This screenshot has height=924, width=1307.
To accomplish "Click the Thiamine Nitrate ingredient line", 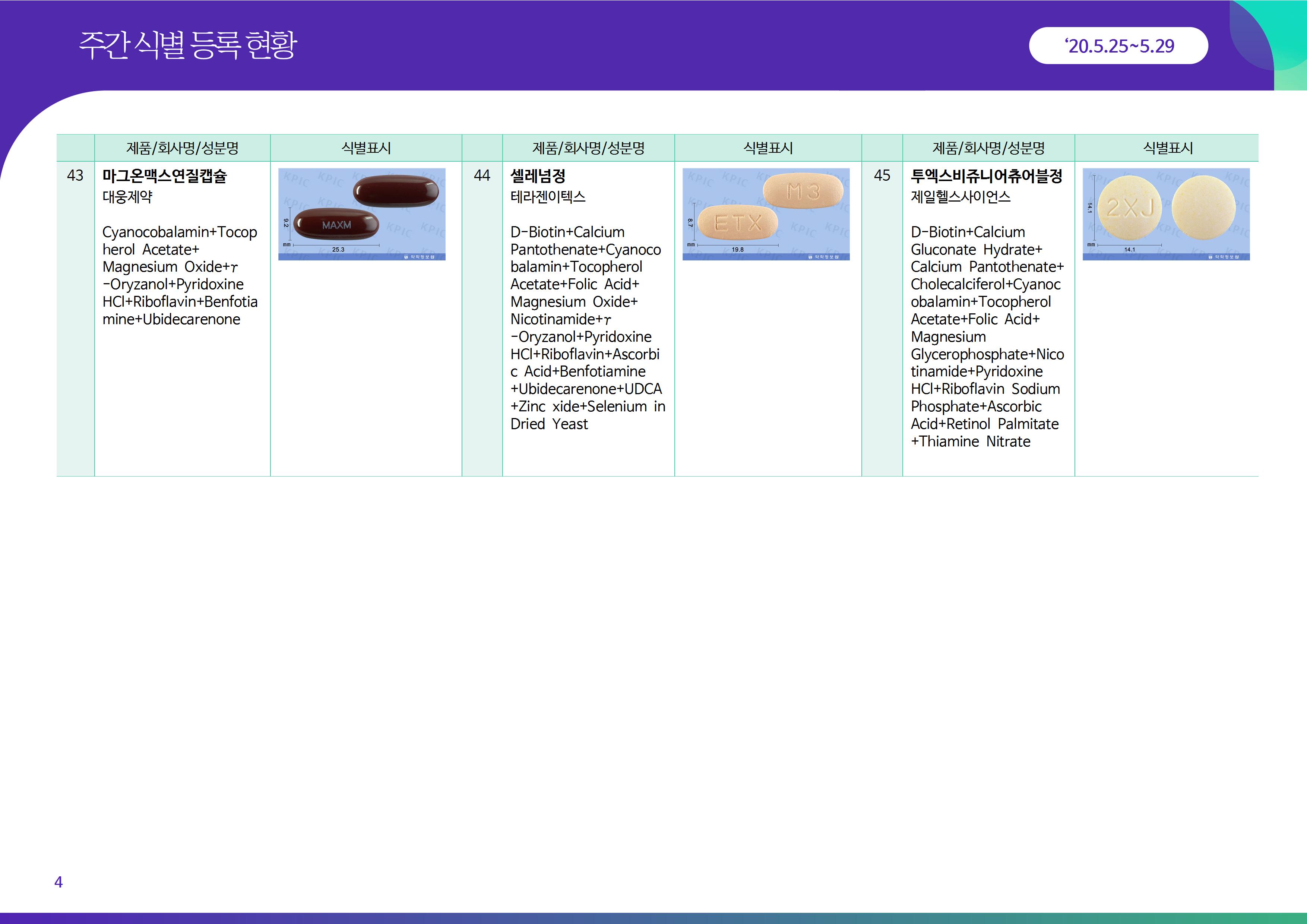I will [971, 442].
